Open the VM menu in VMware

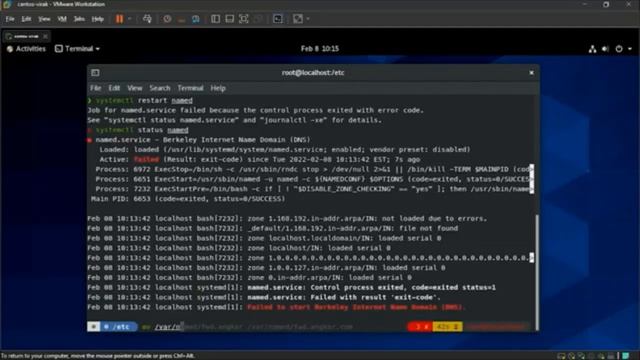point(62,19)
